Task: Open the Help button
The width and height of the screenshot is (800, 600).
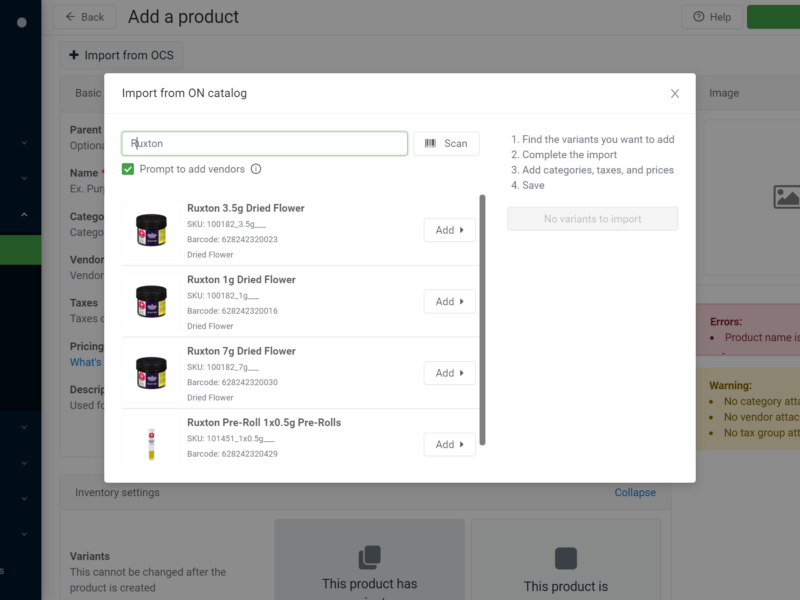Action: click(712, 17)
